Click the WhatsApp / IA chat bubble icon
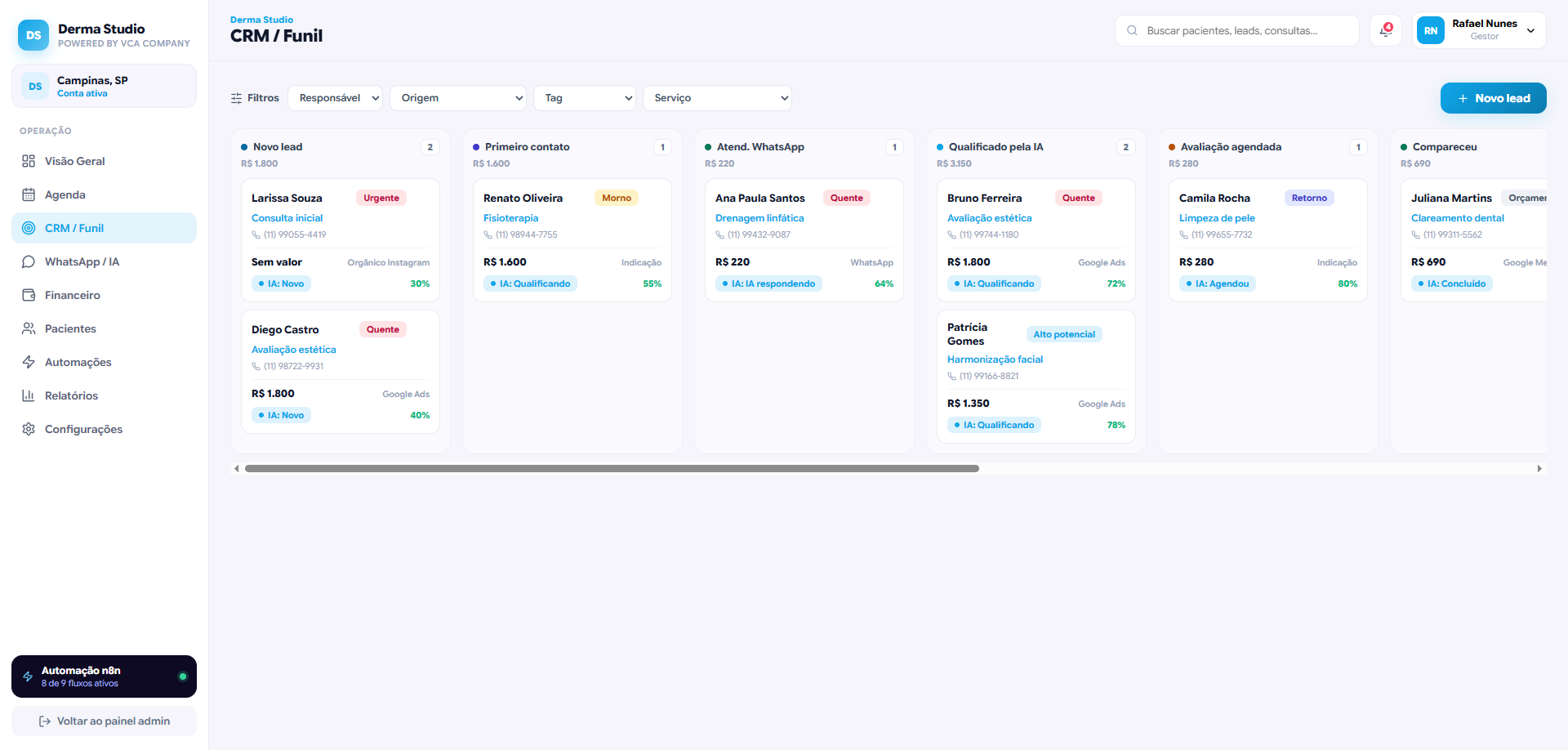Screen dimensions: 1568x750 coord(29,261)
